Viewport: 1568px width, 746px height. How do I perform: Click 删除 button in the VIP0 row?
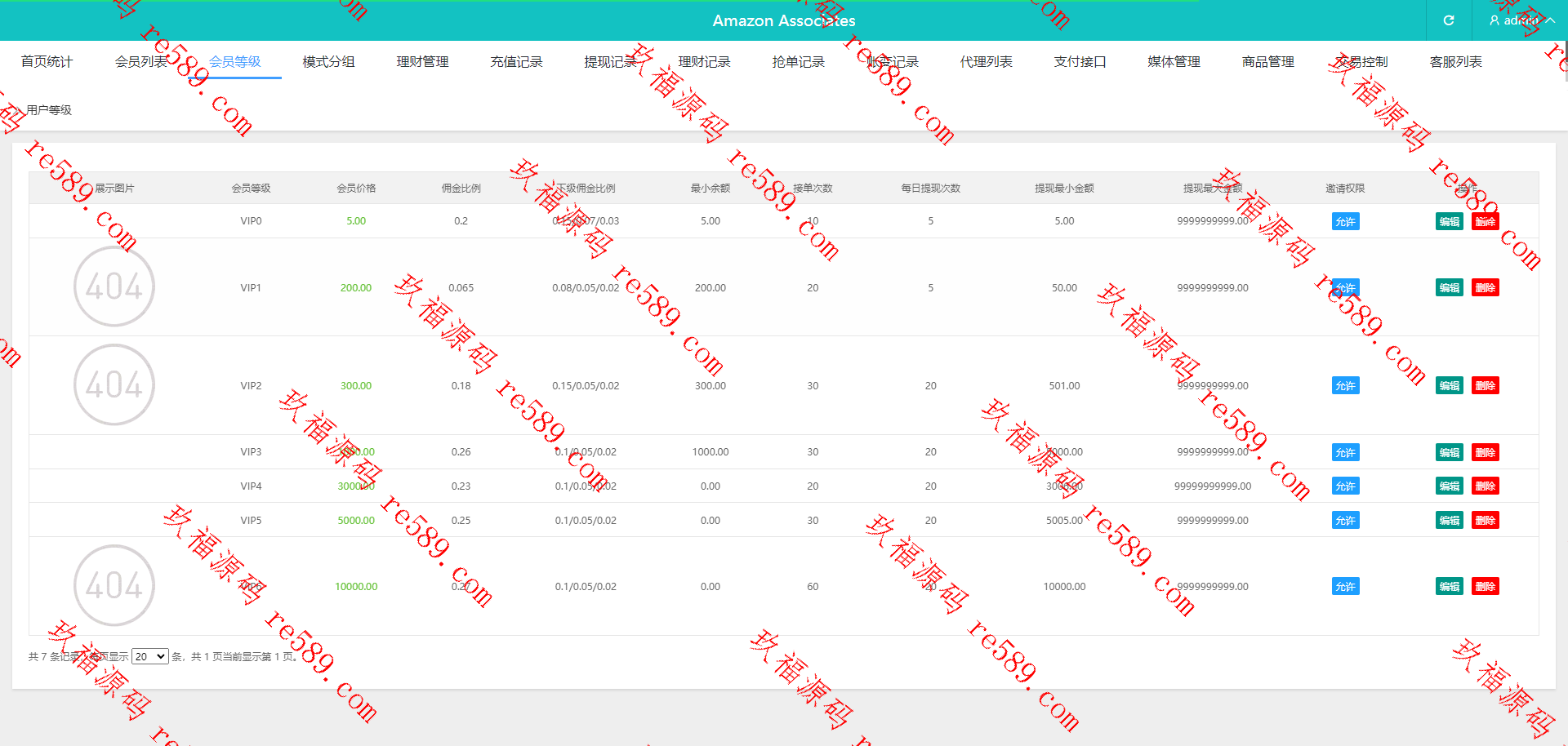coord(1486,221)
